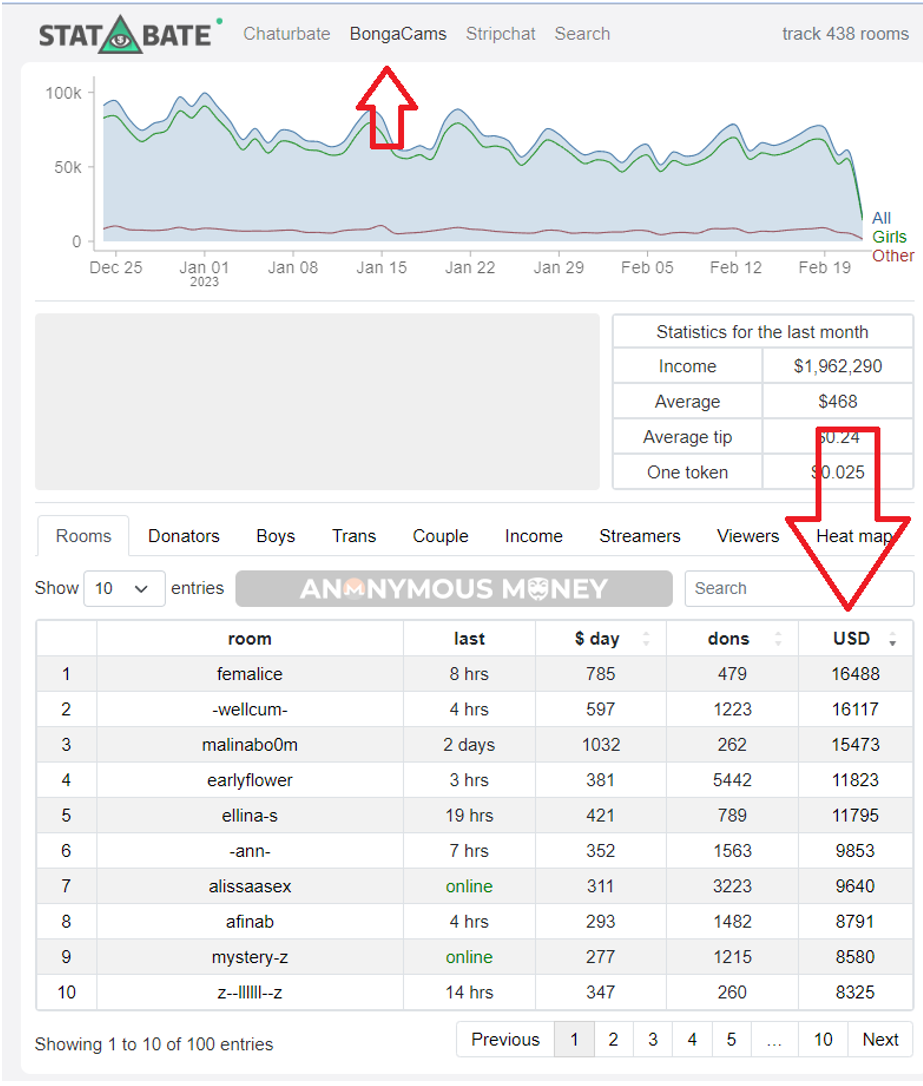The image size is (923, 1086).
Task: Switch to the Couple tab
Action: (x=440, y=536)
